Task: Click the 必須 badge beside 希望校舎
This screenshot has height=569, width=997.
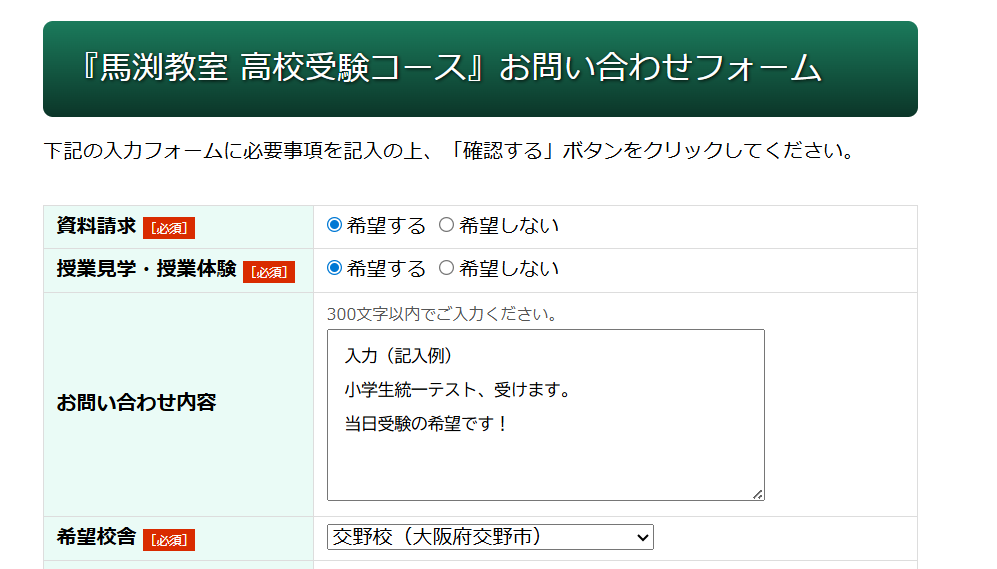Action: point(169,540)
